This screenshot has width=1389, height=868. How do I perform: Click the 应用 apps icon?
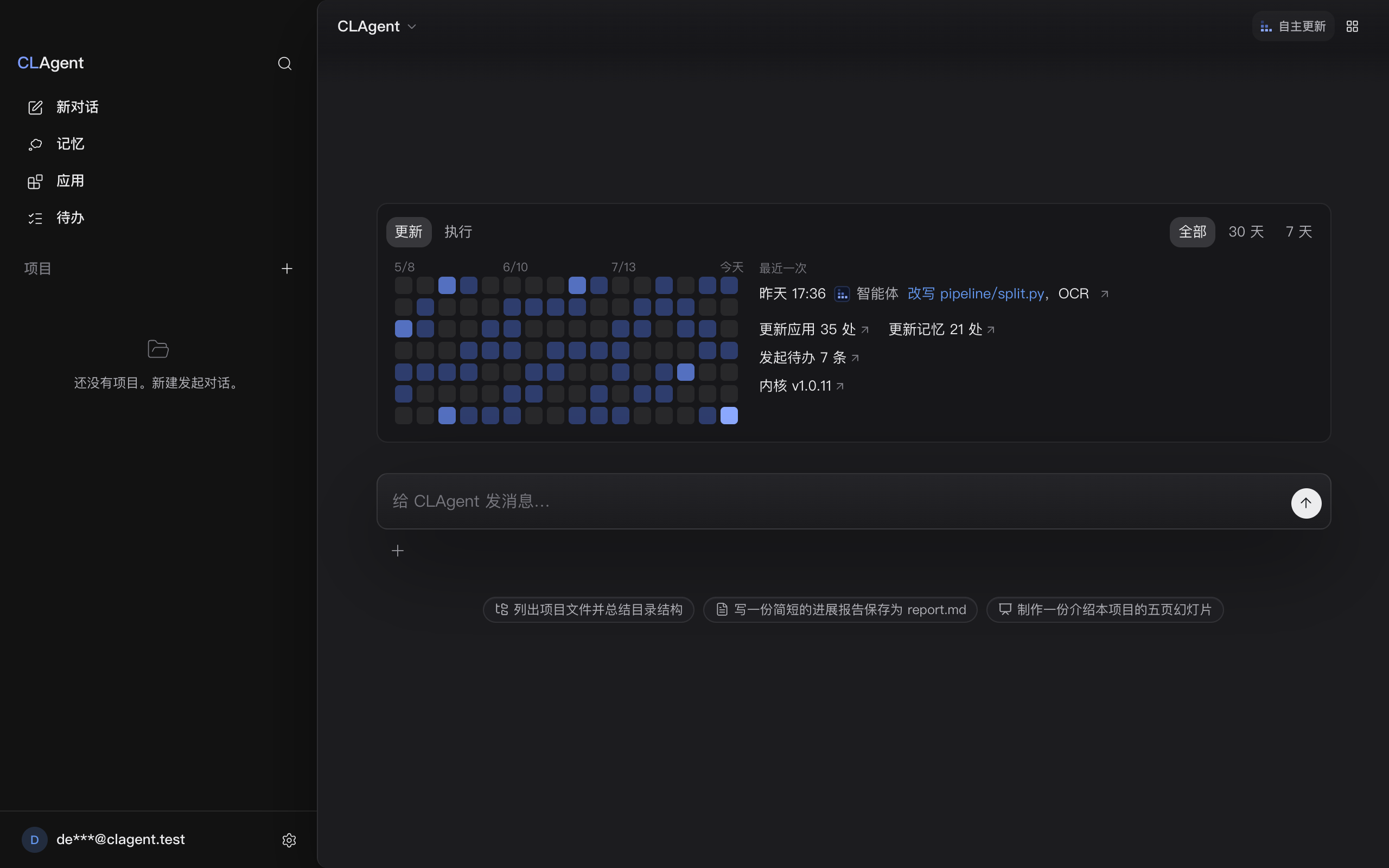coord(35,181)
